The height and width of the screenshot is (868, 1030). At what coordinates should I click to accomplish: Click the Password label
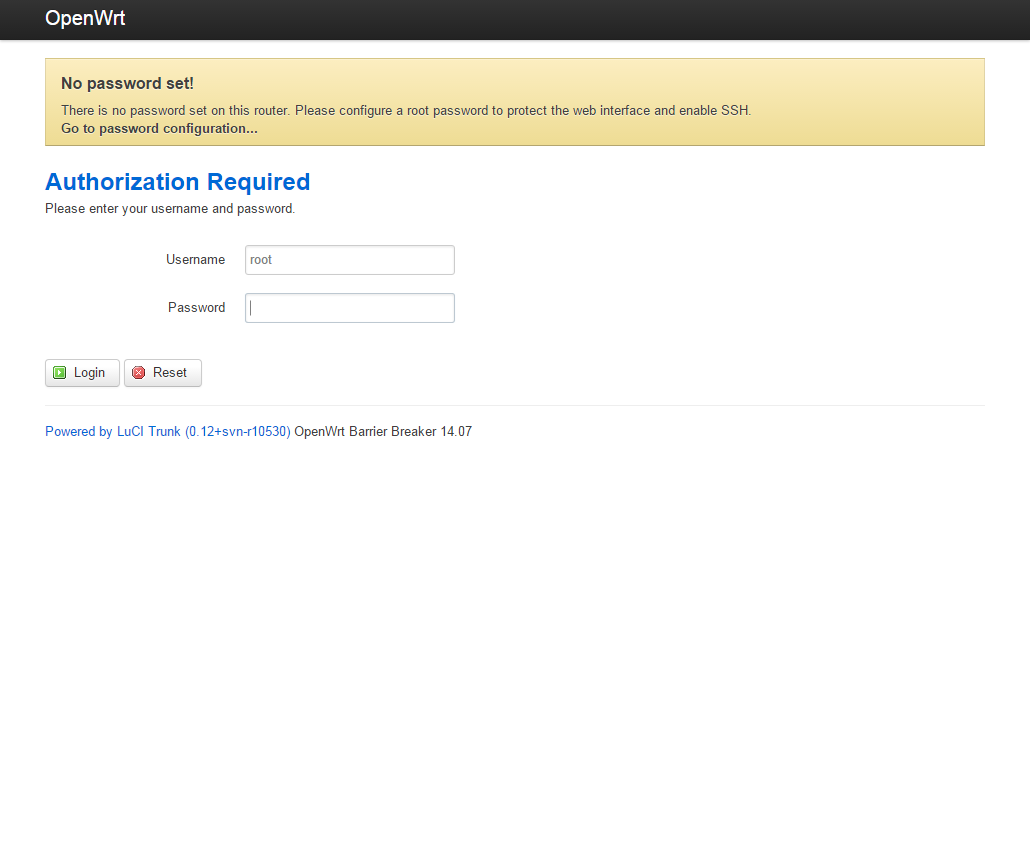pos(196,308)
